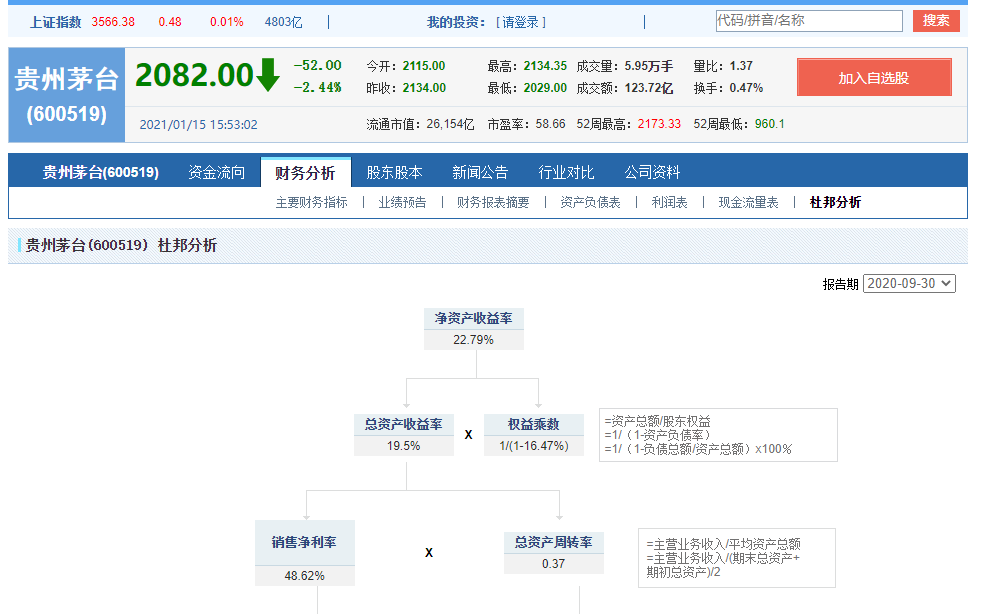Screen dimensions: 982x614
Task: Click the 22.79% value
Action: tap(473, 340)
